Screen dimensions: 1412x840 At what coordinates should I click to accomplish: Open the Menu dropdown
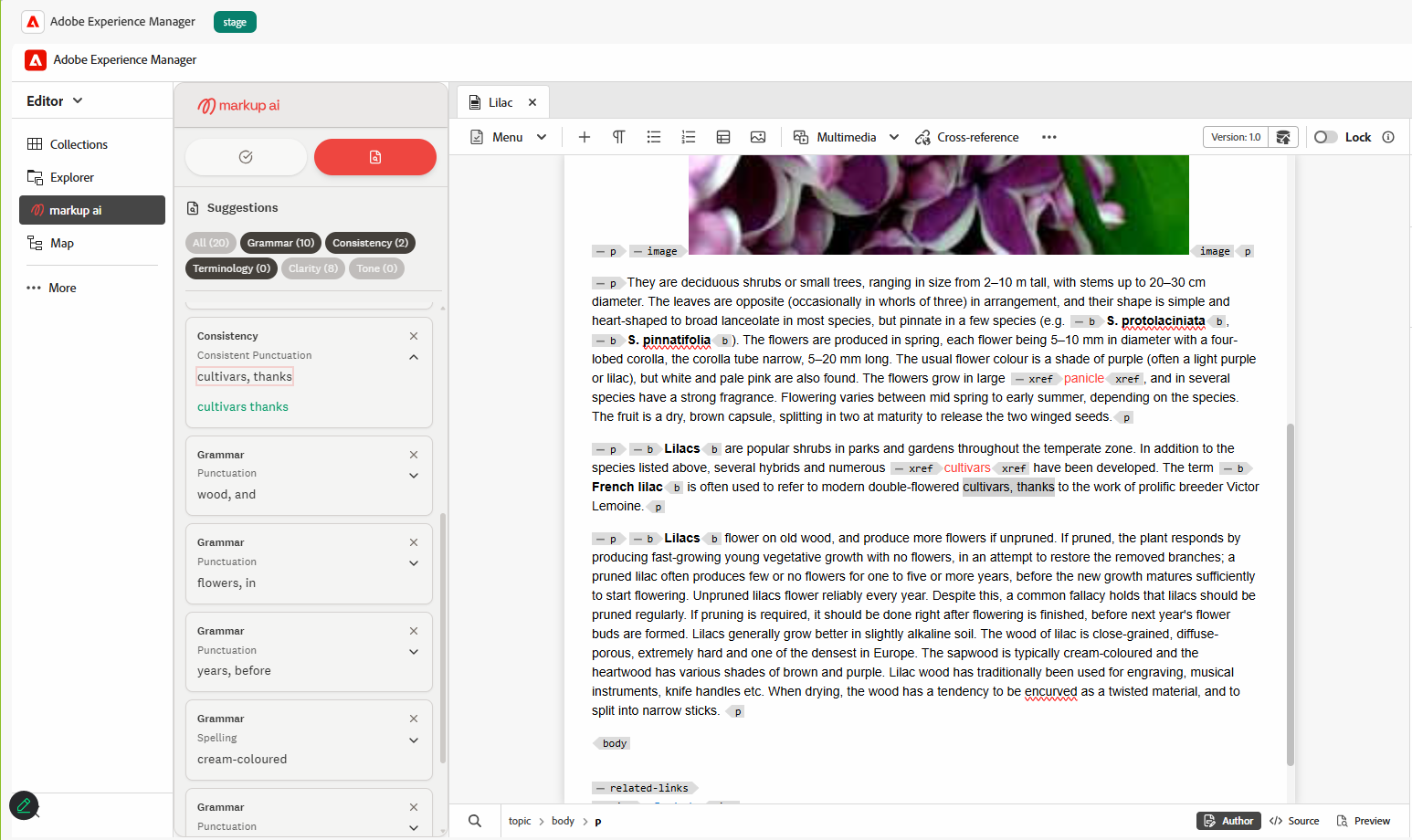pos(508,137)
